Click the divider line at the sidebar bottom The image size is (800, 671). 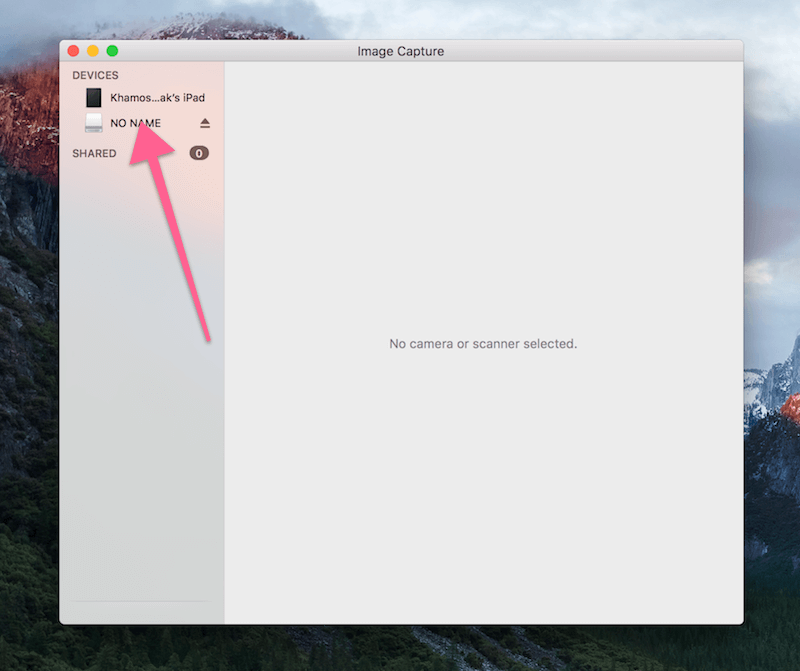pos(140,602)
